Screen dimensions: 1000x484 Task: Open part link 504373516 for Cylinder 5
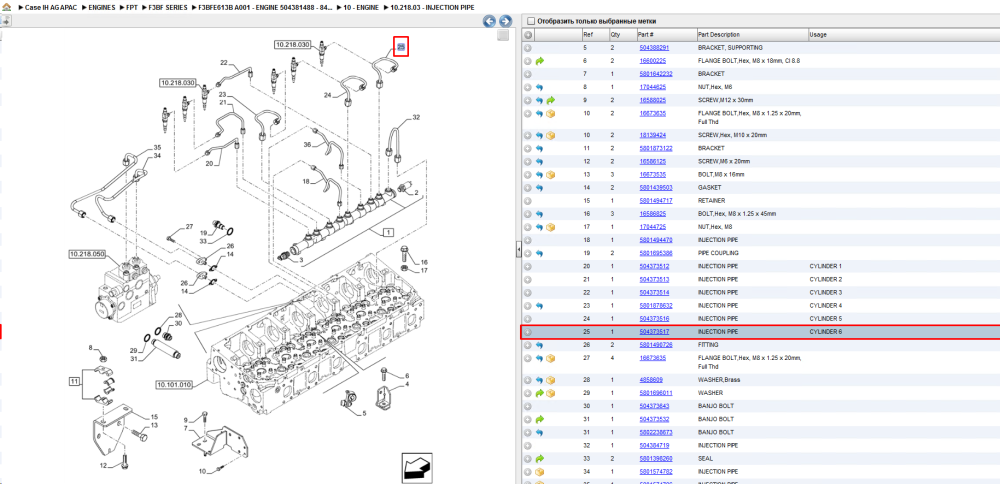tap(654, 319)
